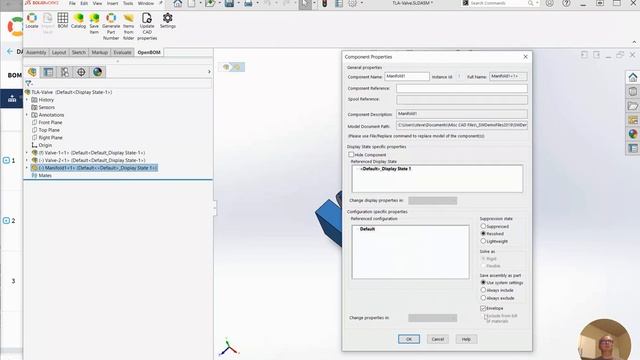Open the dropdown next to Save icon
640x360 pixels.
(x=238, y=4)
